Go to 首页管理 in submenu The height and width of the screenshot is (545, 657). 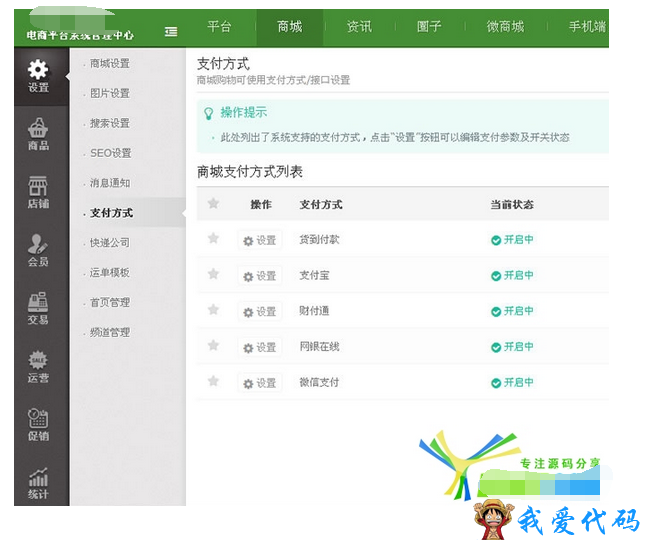tap(110, 302)
